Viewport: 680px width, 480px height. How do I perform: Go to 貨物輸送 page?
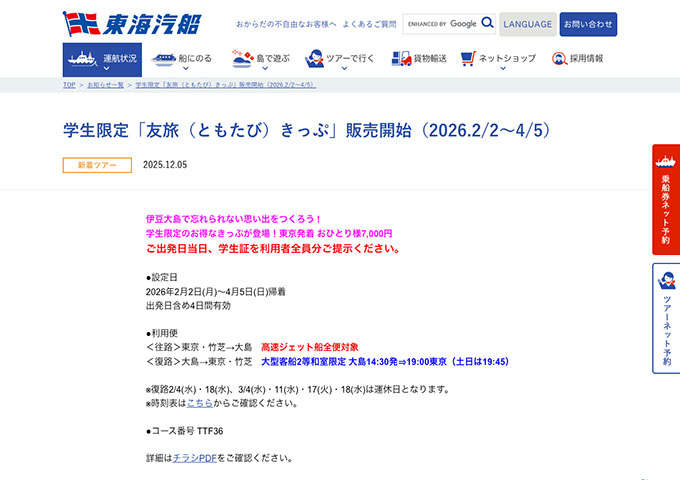point(419,59)
